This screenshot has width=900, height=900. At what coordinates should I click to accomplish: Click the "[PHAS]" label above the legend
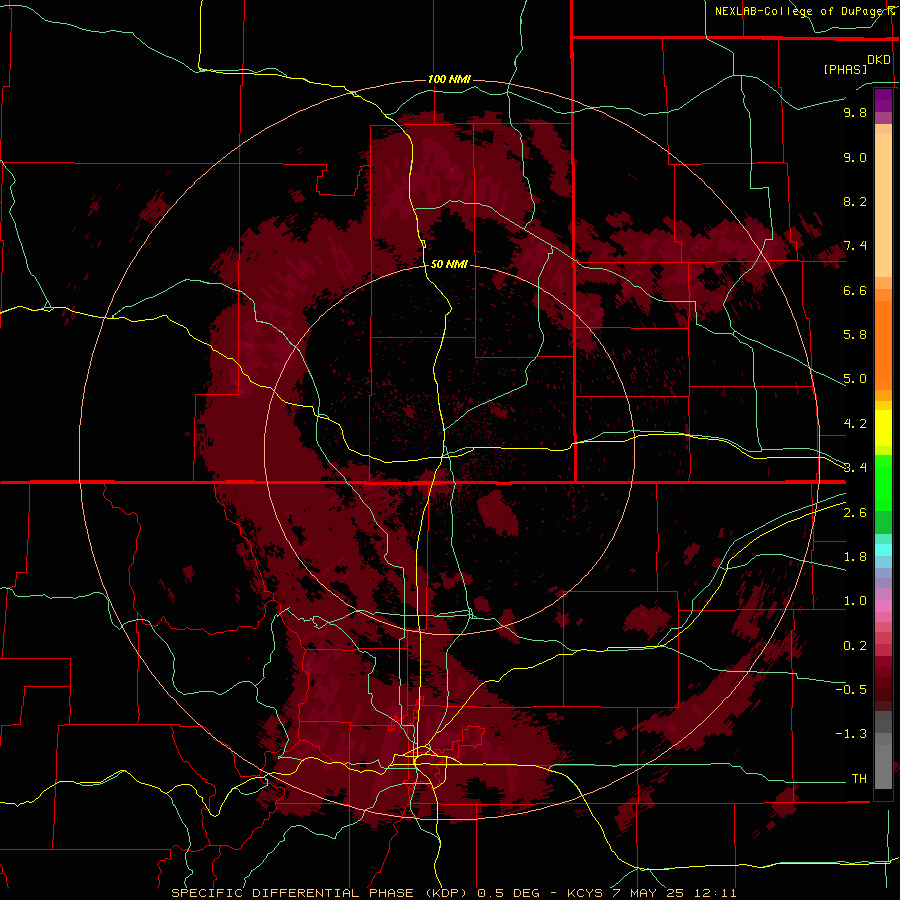[845, 70]
